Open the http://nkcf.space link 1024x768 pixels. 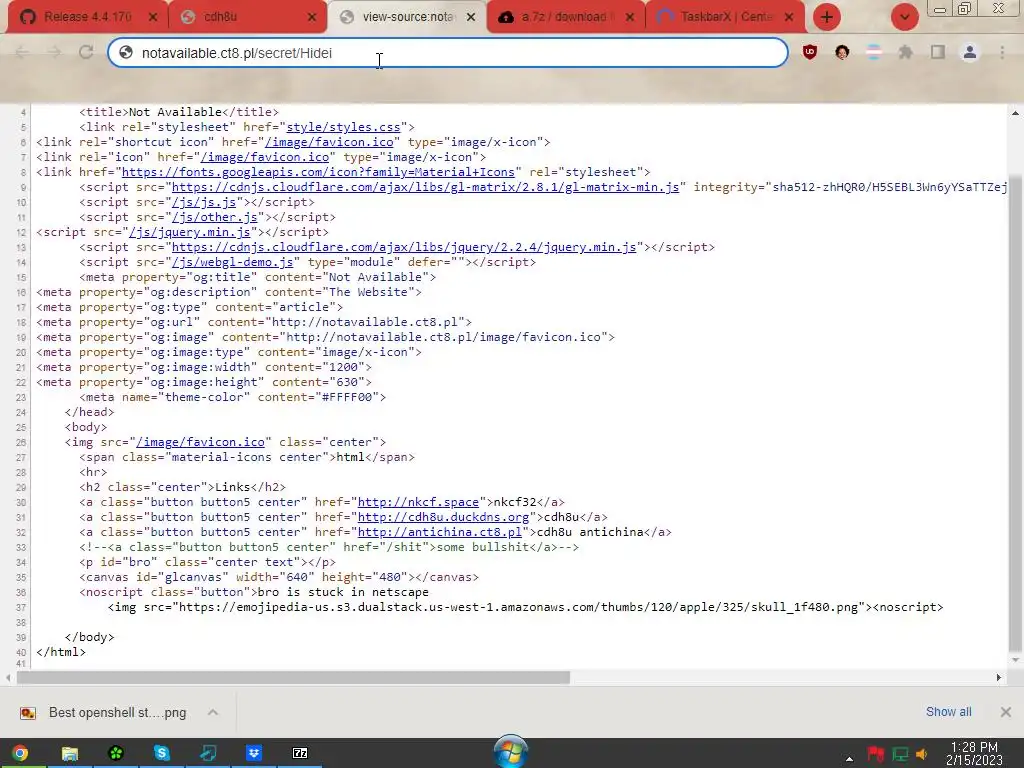coord(418,502)
